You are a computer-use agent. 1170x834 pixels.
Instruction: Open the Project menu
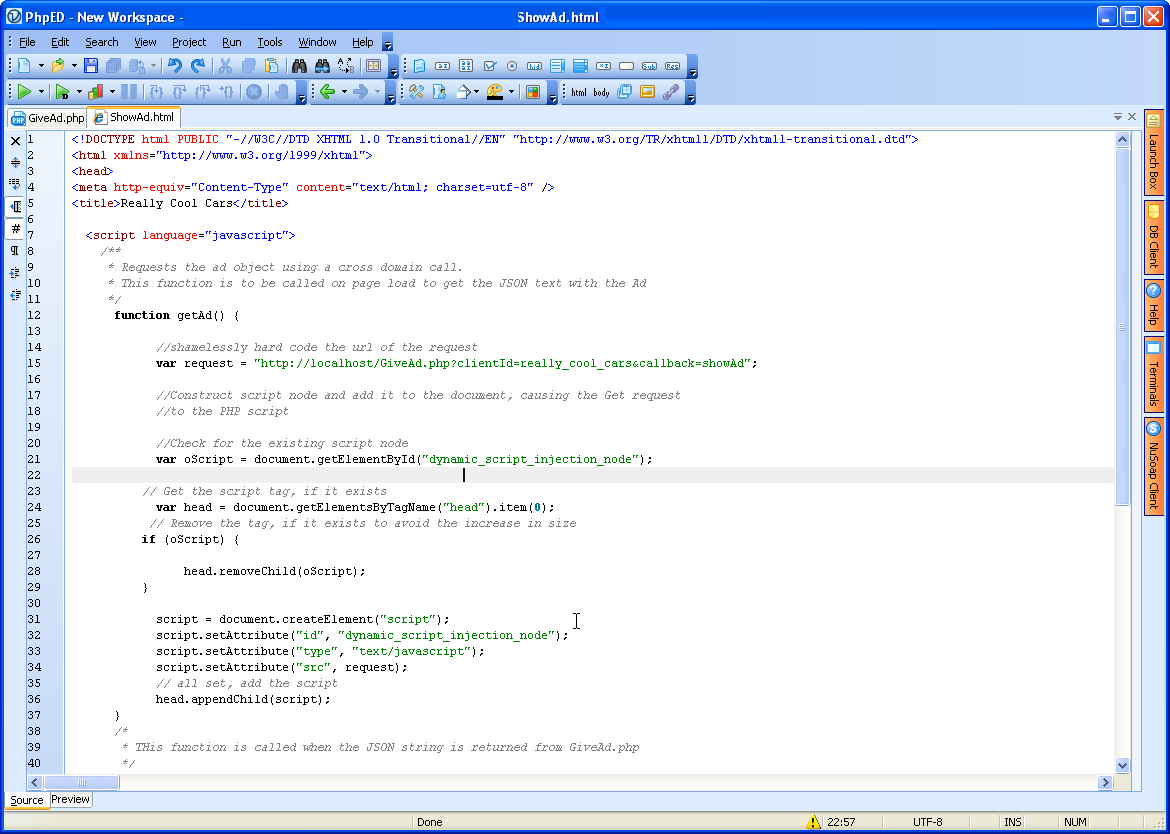pyautogui.click(x=188, y=42)
